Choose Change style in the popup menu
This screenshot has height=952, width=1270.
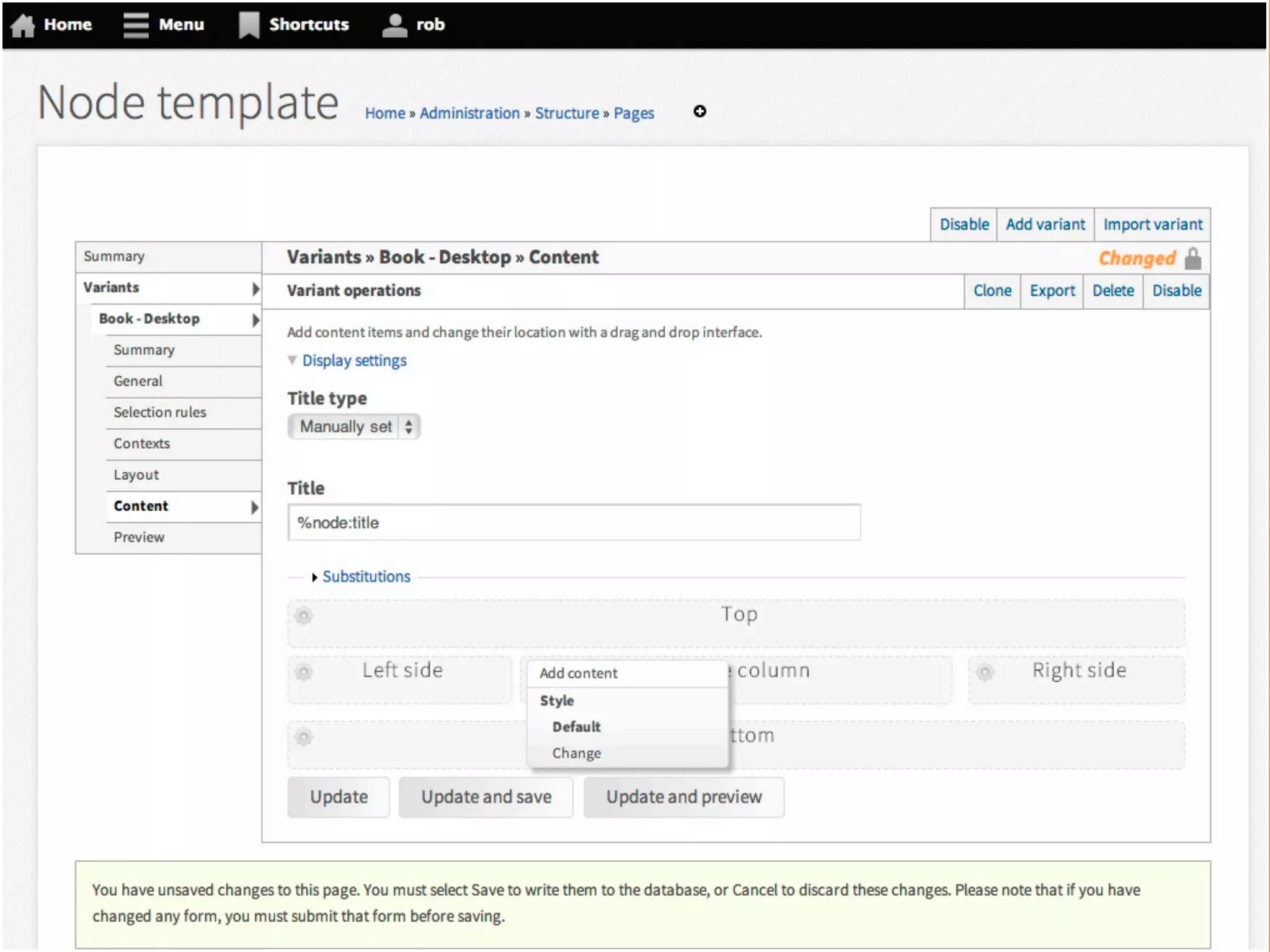[576, 754]
